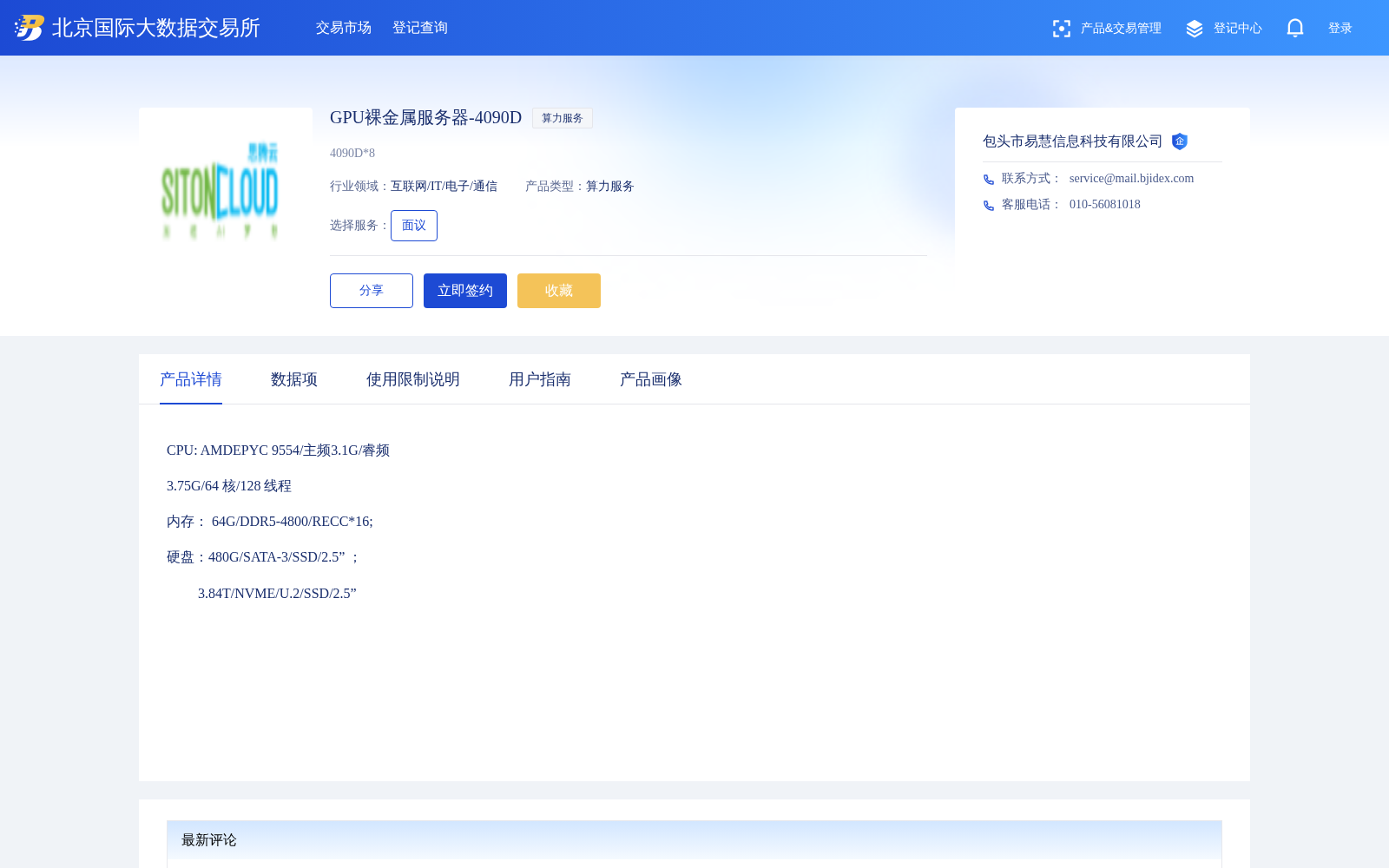Viewport: 1389px width, 868px height.
Task: Click the 分享 share button
Action: pyautogui.click(x=372, y=291)
